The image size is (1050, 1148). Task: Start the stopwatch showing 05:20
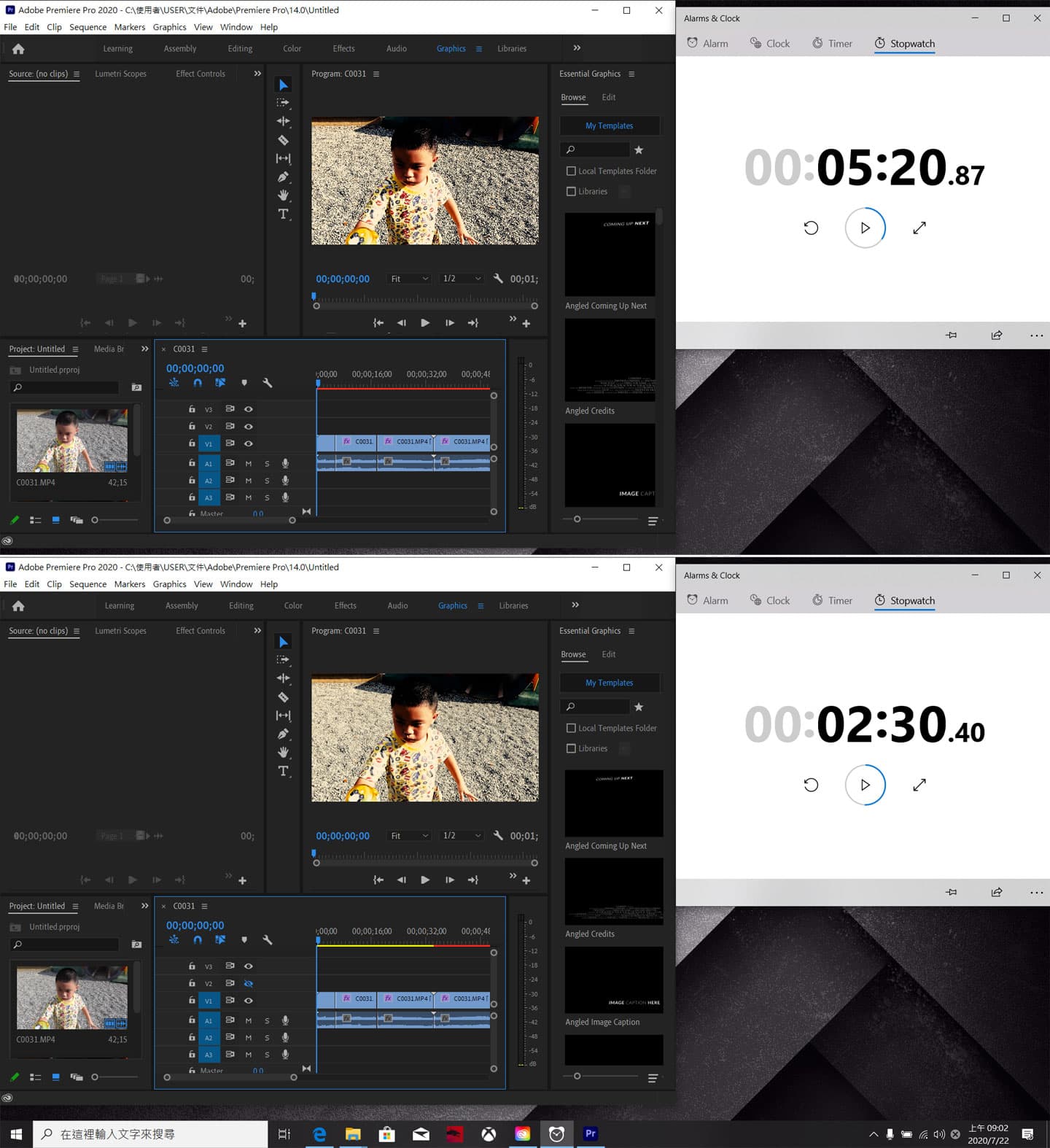click(865, 228)
